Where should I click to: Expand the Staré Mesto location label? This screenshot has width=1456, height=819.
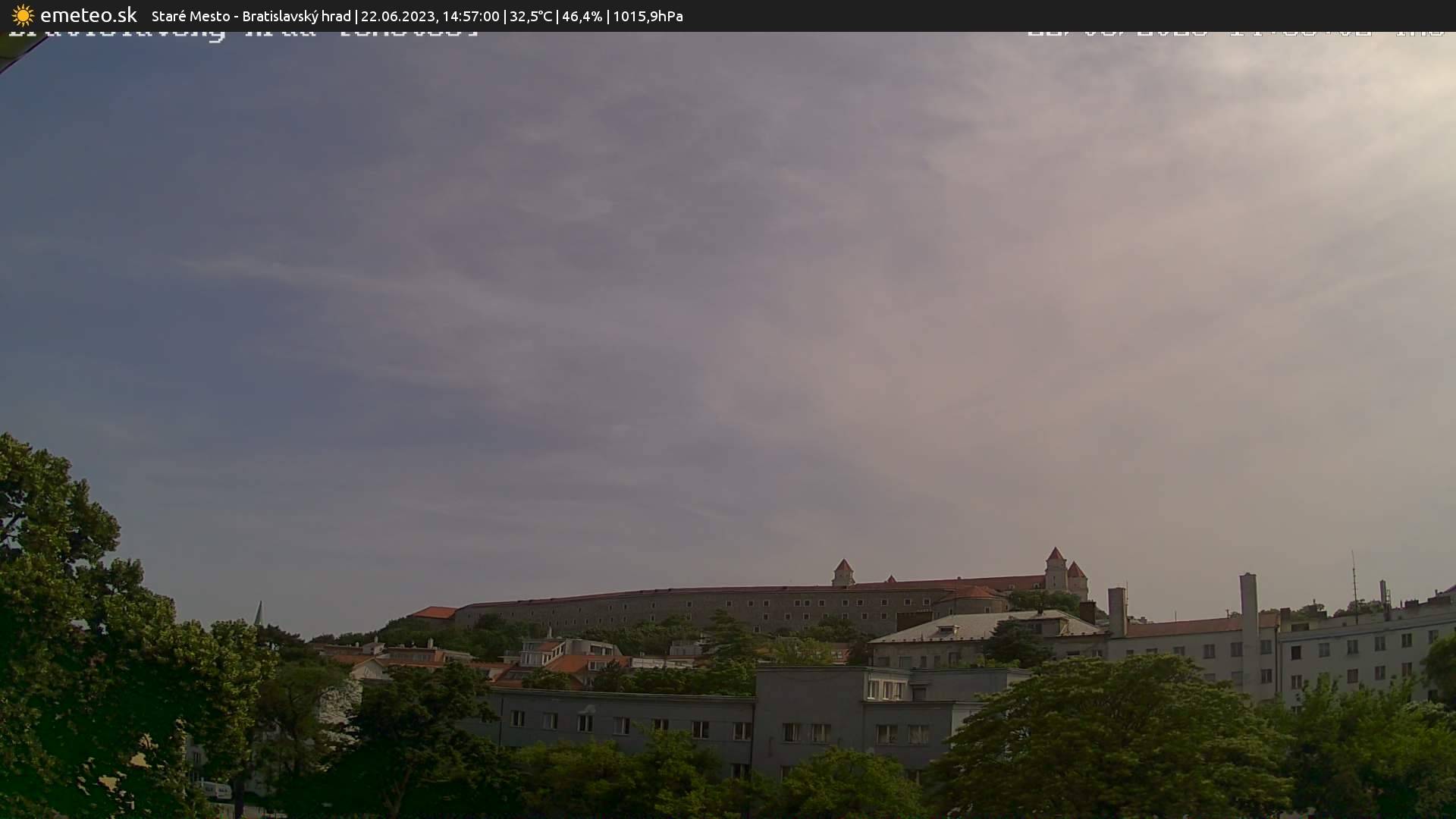tap(190, 15)
